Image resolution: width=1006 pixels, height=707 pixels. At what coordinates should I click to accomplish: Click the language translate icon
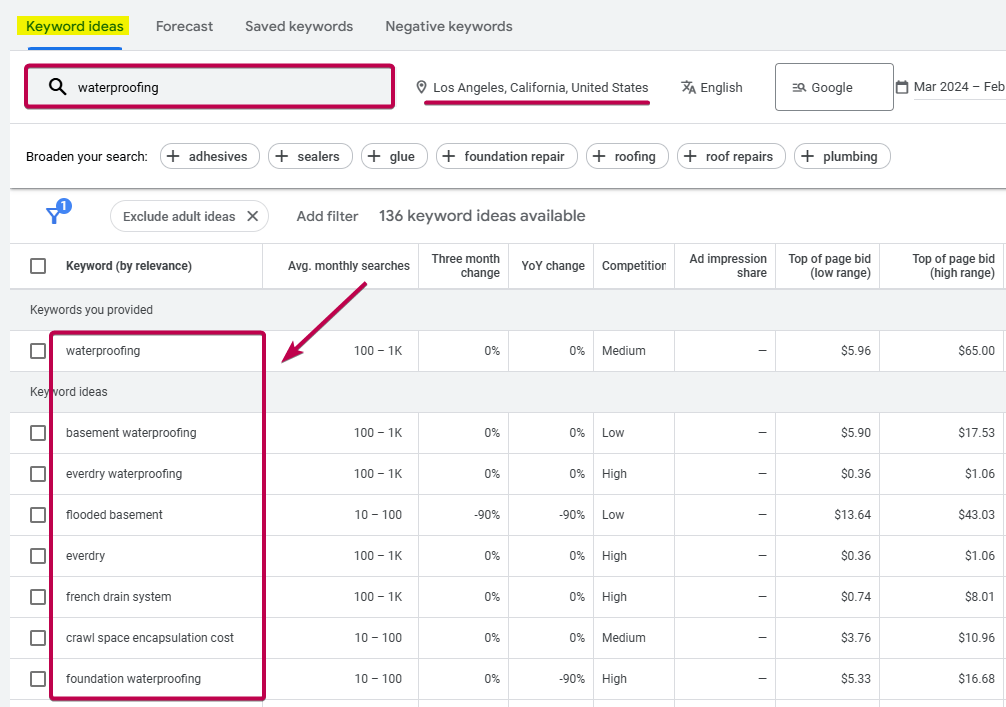tap(688, 87)
